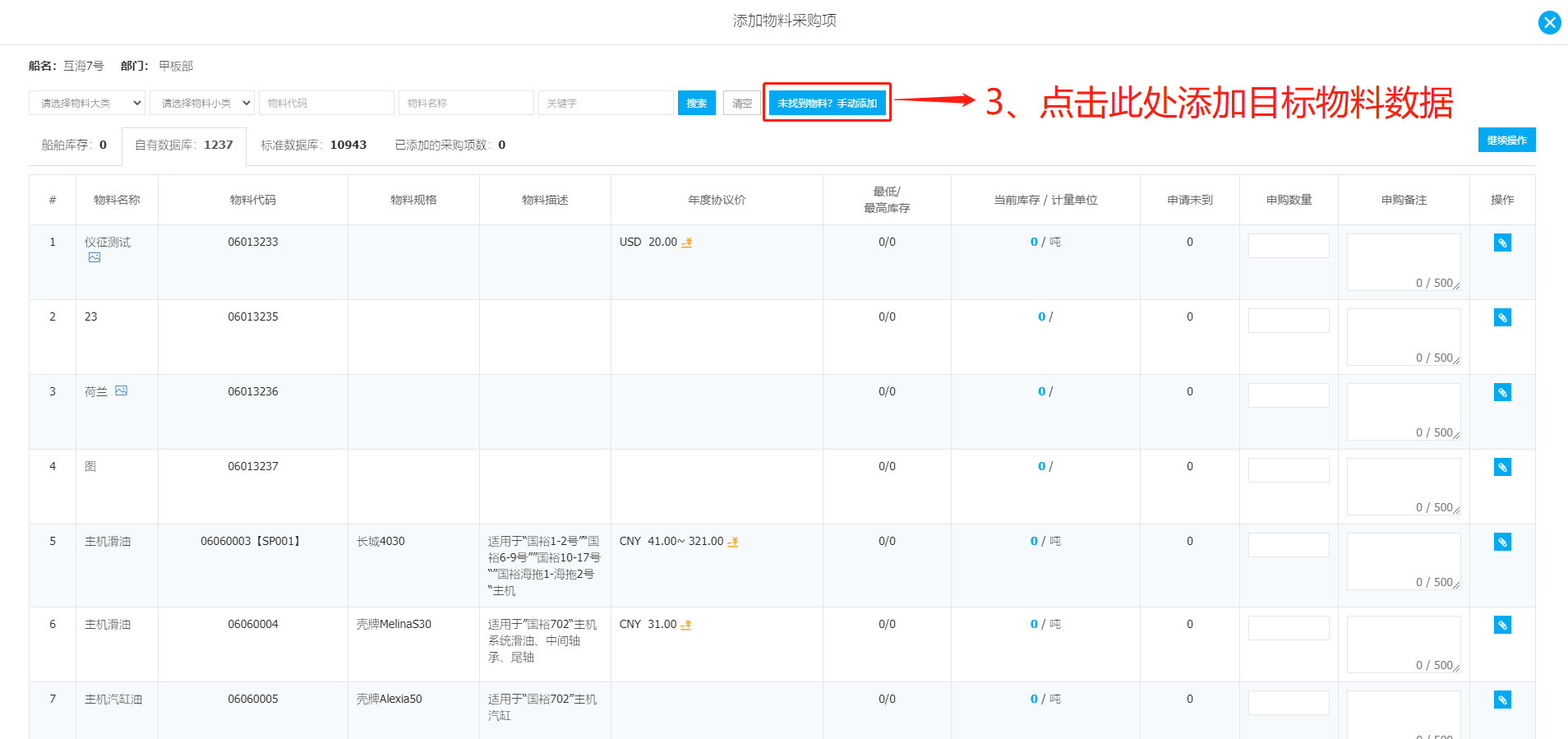Open the 请选择物料小类 dropdown
This screenshot has height=739, width=1568.
(x=202, y=103)
